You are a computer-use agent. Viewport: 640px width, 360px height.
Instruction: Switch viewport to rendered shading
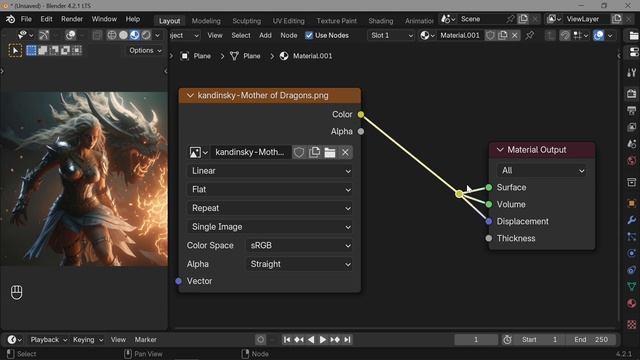click(x=146, y=35)
